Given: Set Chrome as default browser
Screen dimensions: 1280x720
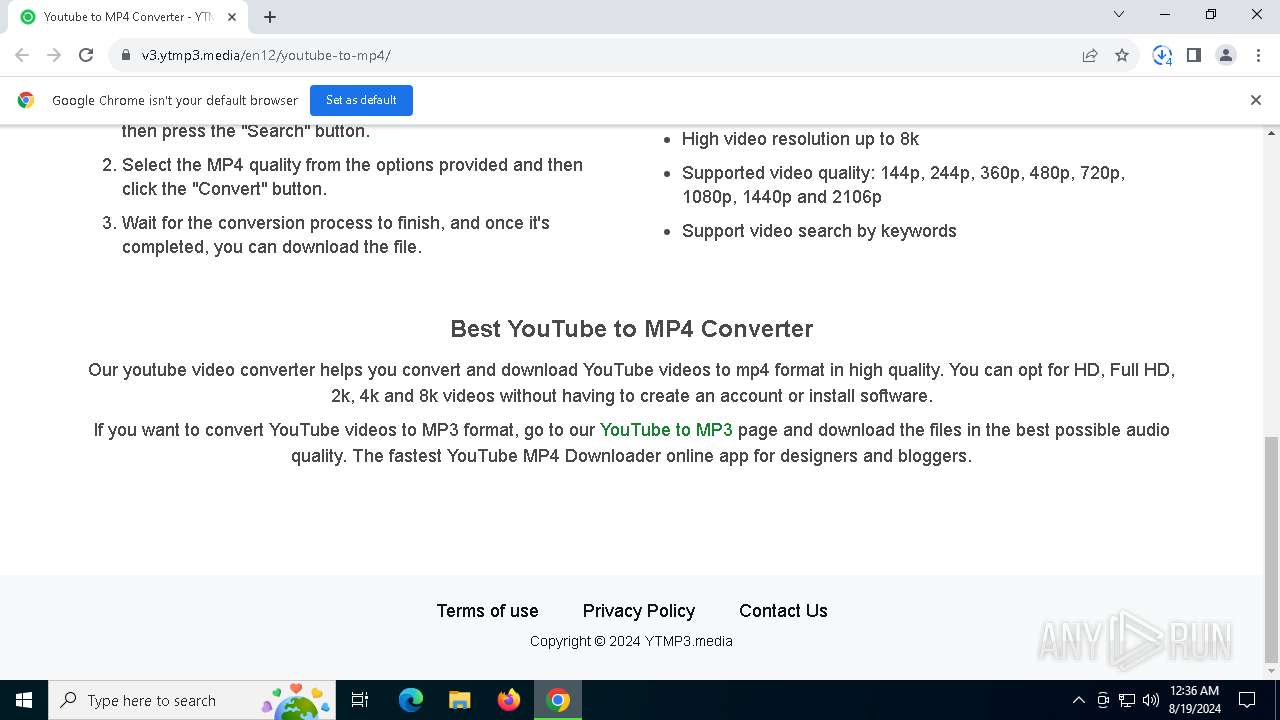Looking at the screenshot, I should (361, 100).
